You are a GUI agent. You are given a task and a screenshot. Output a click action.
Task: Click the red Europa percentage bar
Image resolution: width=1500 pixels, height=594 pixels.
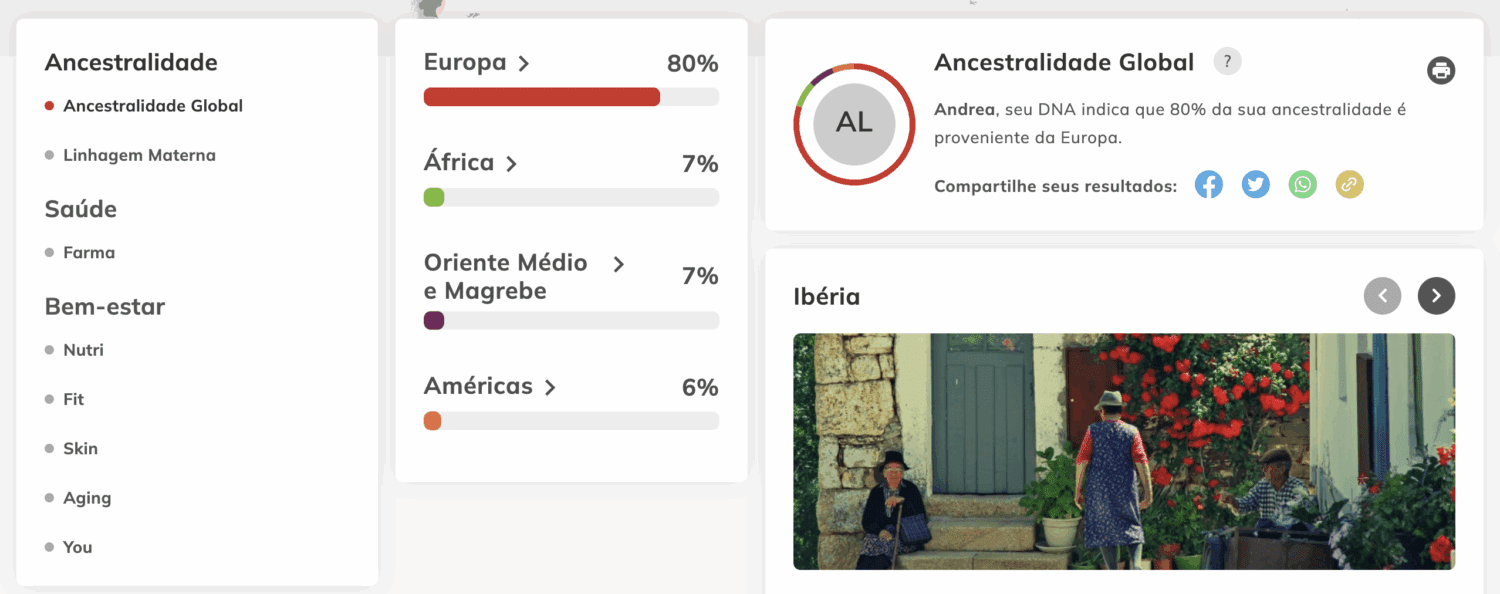point(541,97)
